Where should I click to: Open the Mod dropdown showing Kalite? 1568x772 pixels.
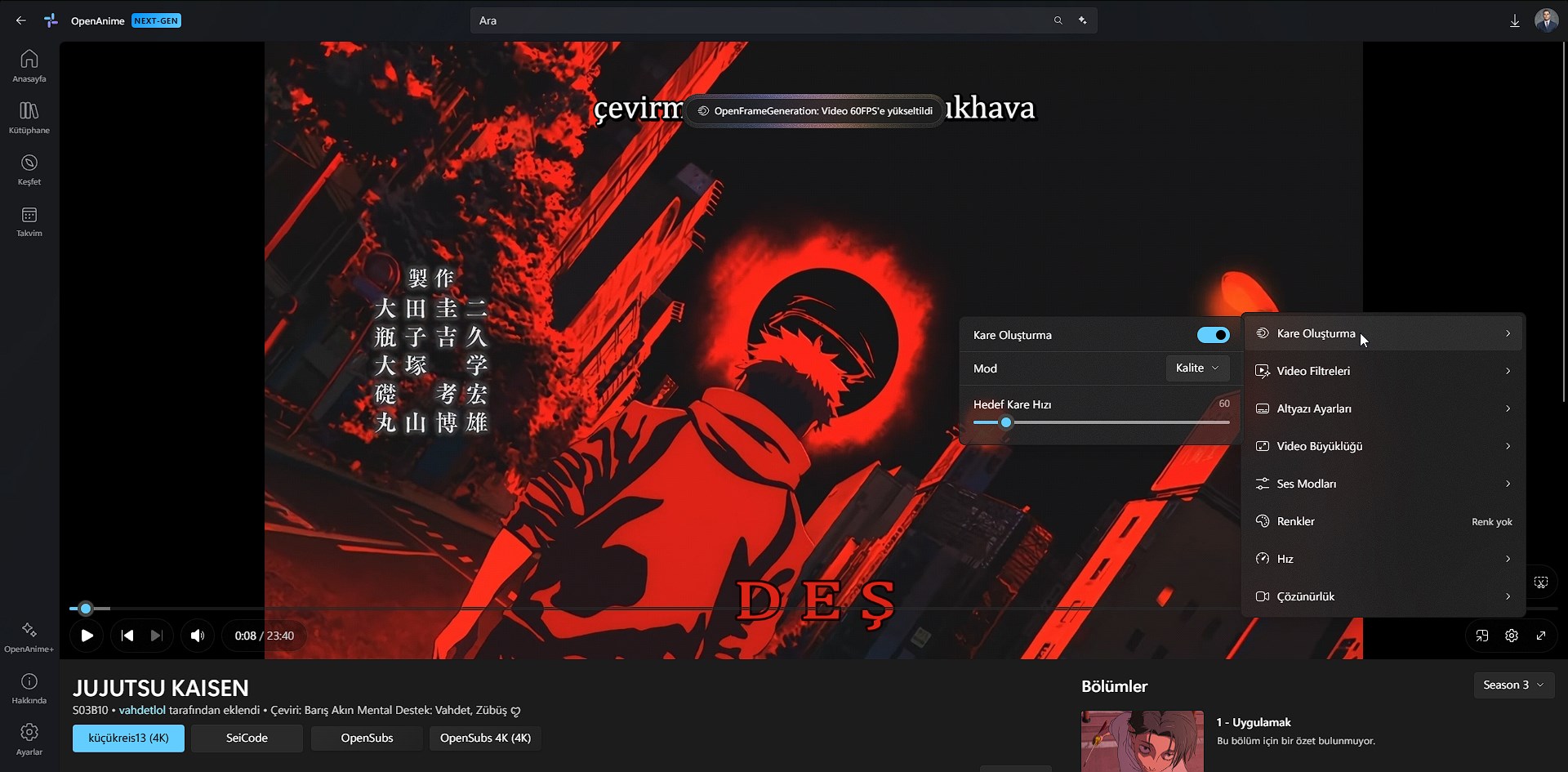(x=1197, y=368)
